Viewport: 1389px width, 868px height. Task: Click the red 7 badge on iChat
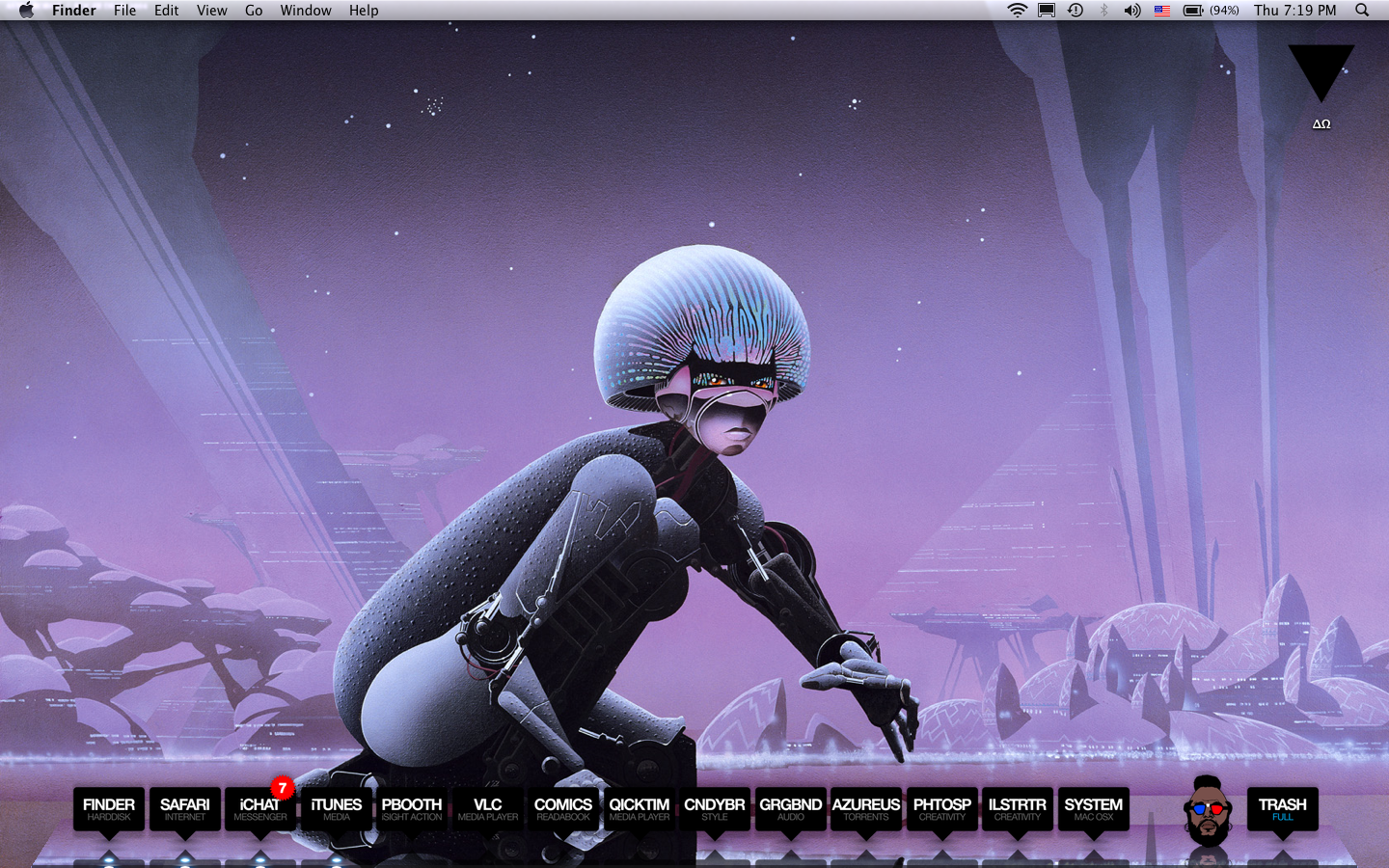coord(282,788)
